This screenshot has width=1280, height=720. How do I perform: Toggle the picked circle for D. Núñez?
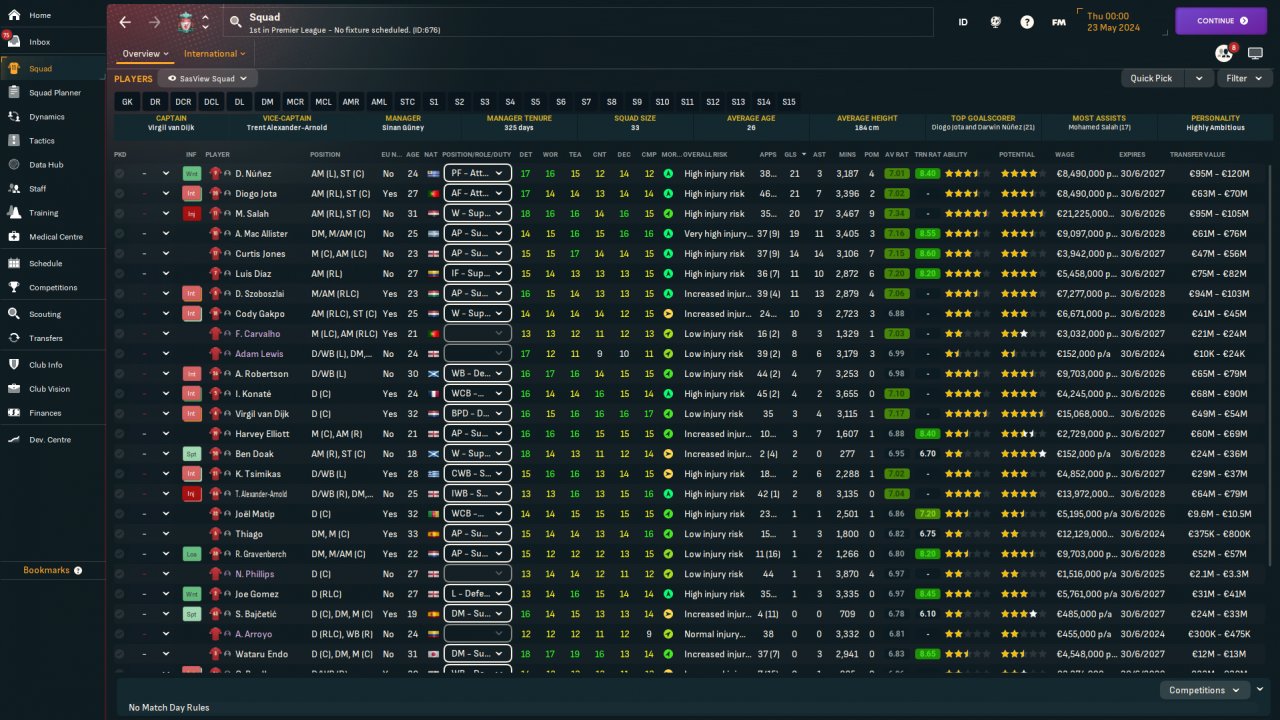[120, 174]
